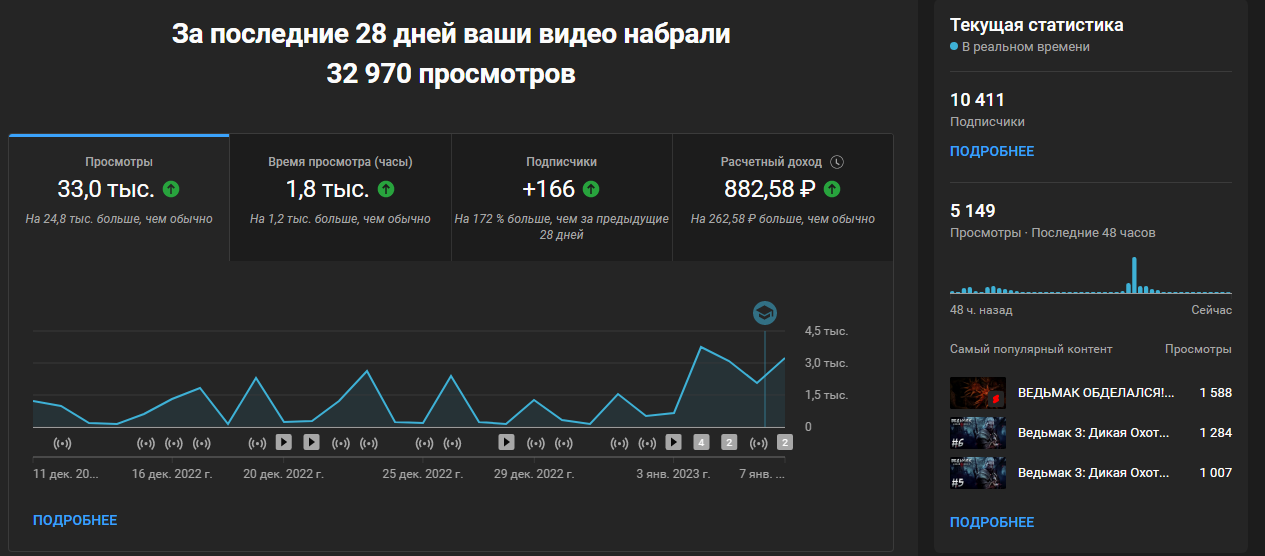Image resolution: width=1265 pixels, height=556 pixels.
Task: Click the video icon near 29 дек. 2022
Action: click(507, 442)
